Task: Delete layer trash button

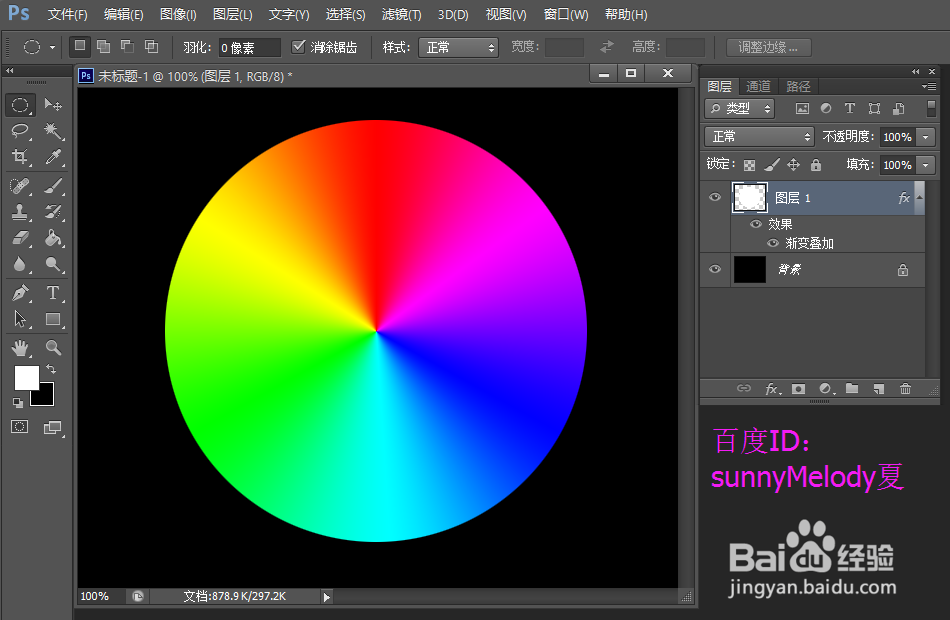Action: click(x=905, y=389)
